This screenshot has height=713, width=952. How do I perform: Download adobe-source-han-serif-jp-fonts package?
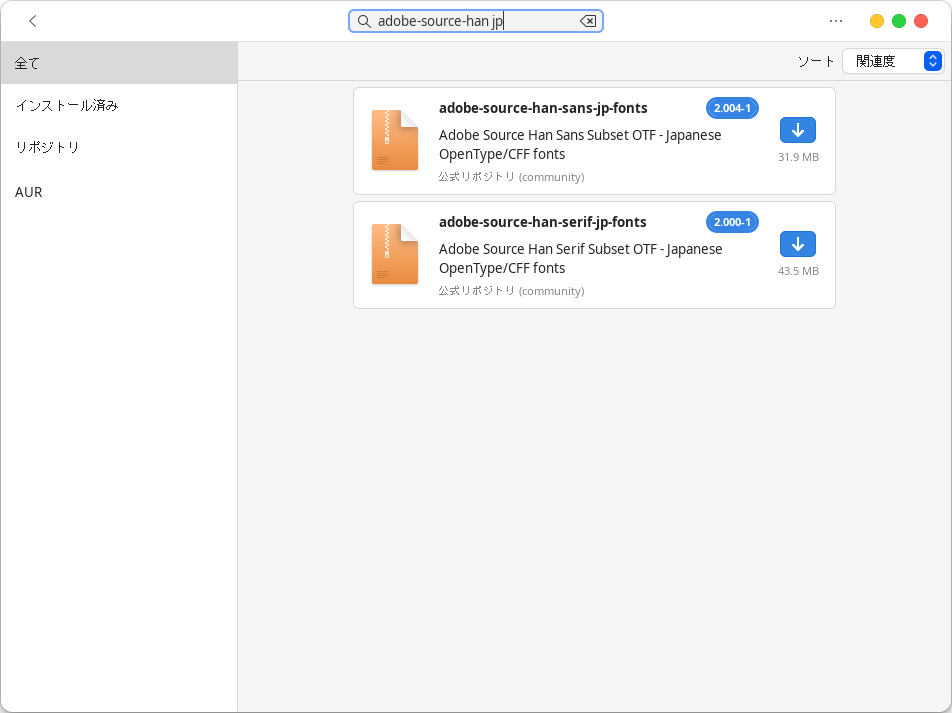click(797, 244)
